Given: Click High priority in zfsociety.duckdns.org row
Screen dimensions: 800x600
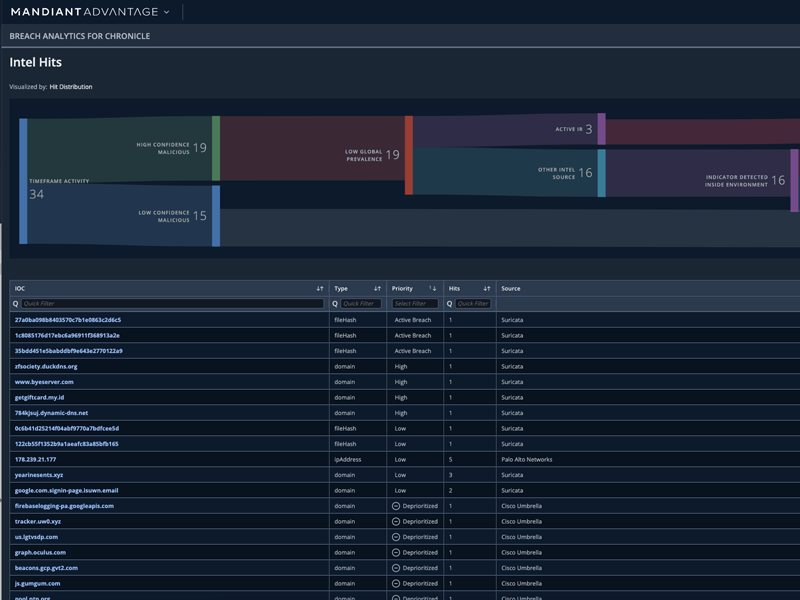Looking at the screenshot, I should tap(401, 366).
